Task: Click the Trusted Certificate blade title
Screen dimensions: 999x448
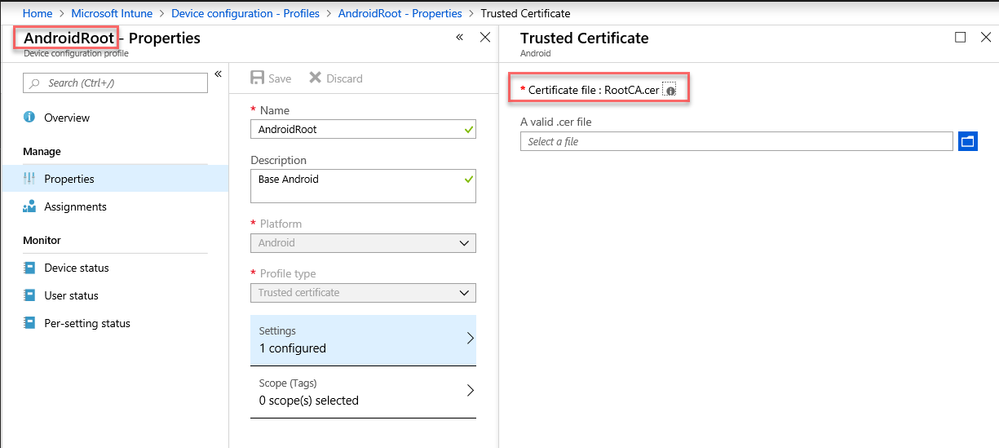Action: [x=584, y=38]
